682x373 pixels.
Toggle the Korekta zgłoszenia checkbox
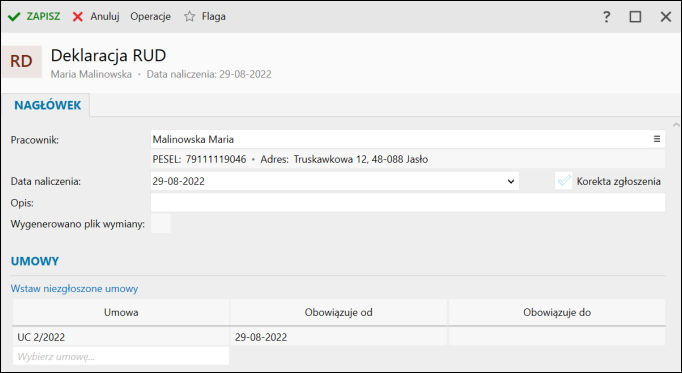click(x=564, y=181)
